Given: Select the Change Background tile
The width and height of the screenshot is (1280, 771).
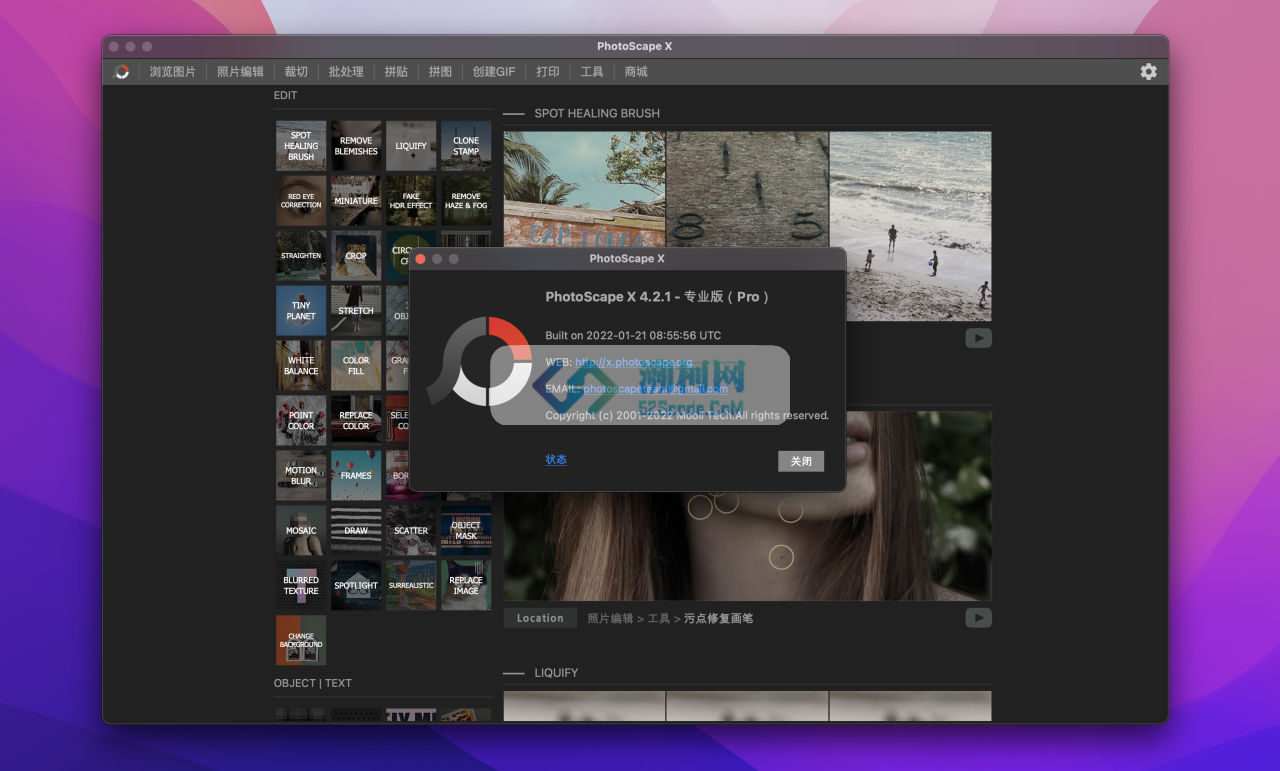Looking at the screenshot, I should (x=301, y=641).
